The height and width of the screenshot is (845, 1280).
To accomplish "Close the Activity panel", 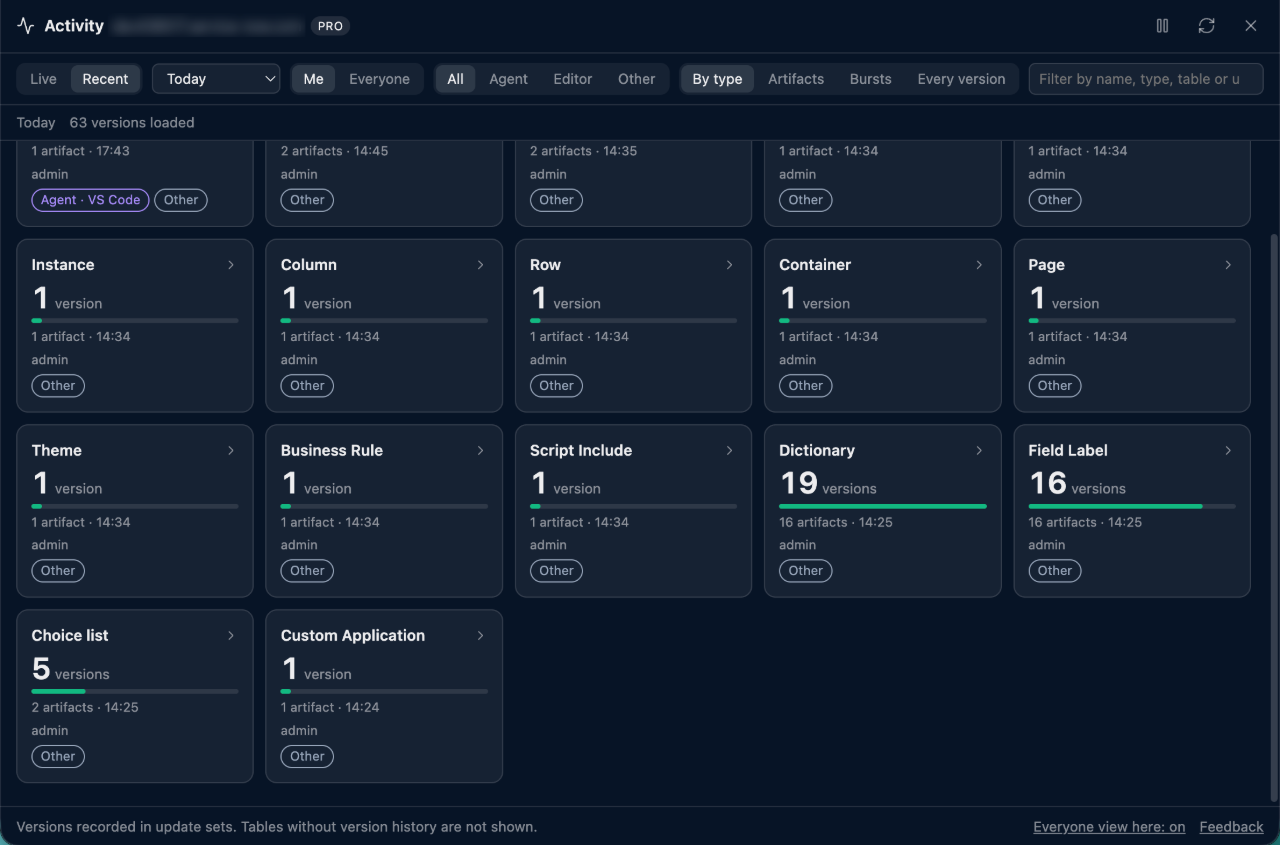I will point(1250,26).
